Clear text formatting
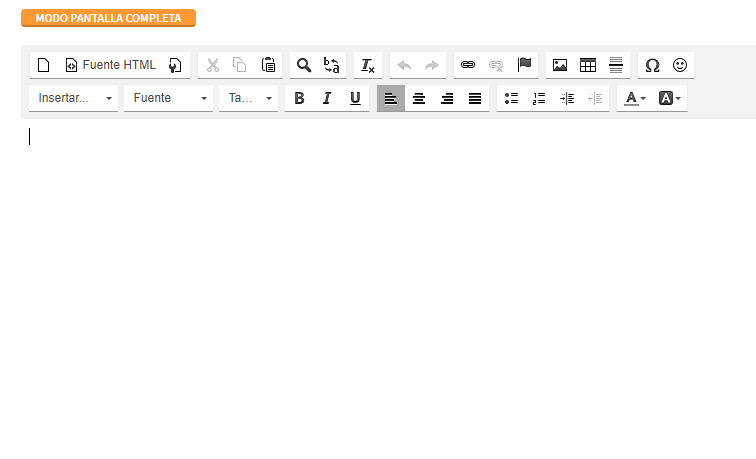The height and width of the screenshot is (459, 756). (368, 65)
